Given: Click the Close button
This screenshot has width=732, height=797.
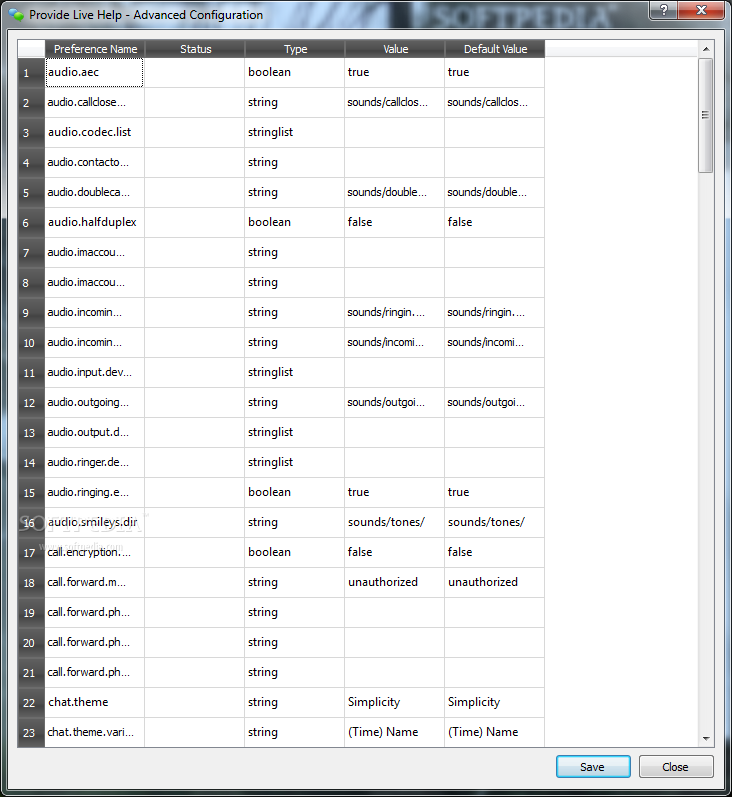Looking at the screenshot, I should click(676, 767).
